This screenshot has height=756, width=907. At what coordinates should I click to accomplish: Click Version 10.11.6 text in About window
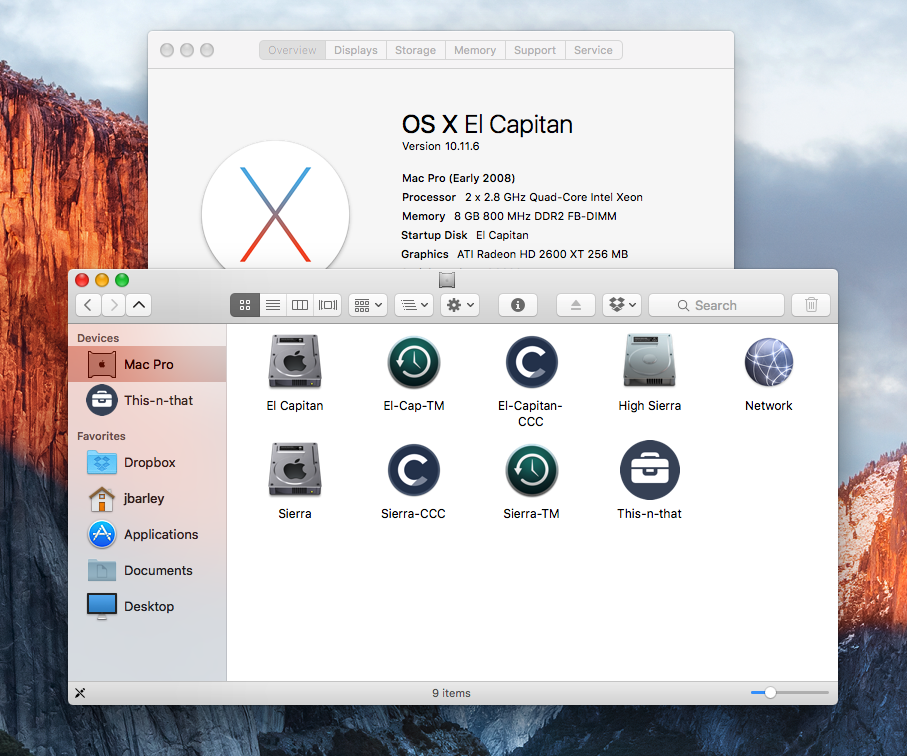441,146
